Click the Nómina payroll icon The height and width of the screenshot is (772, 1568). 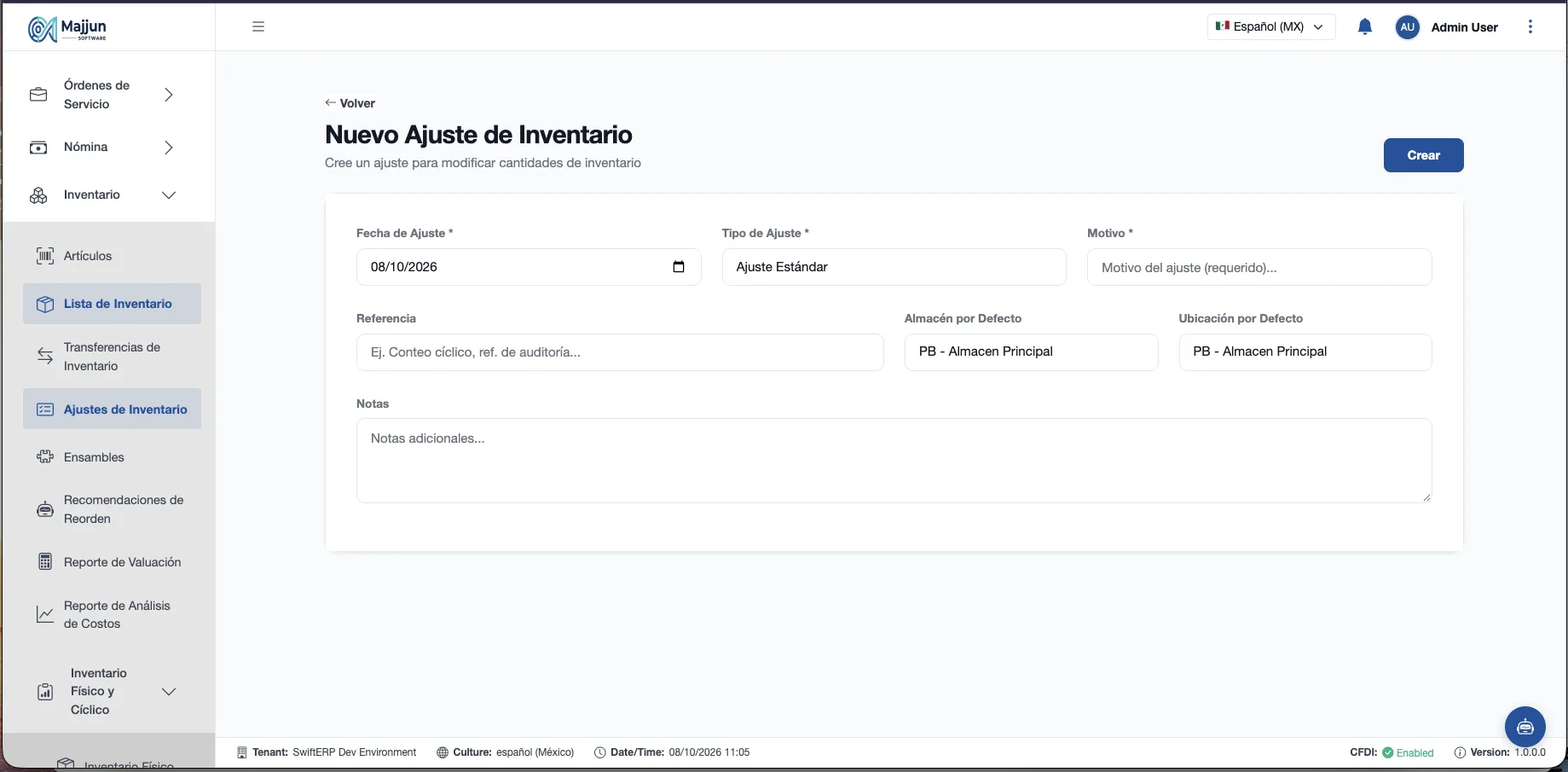[x=38, y=148]
